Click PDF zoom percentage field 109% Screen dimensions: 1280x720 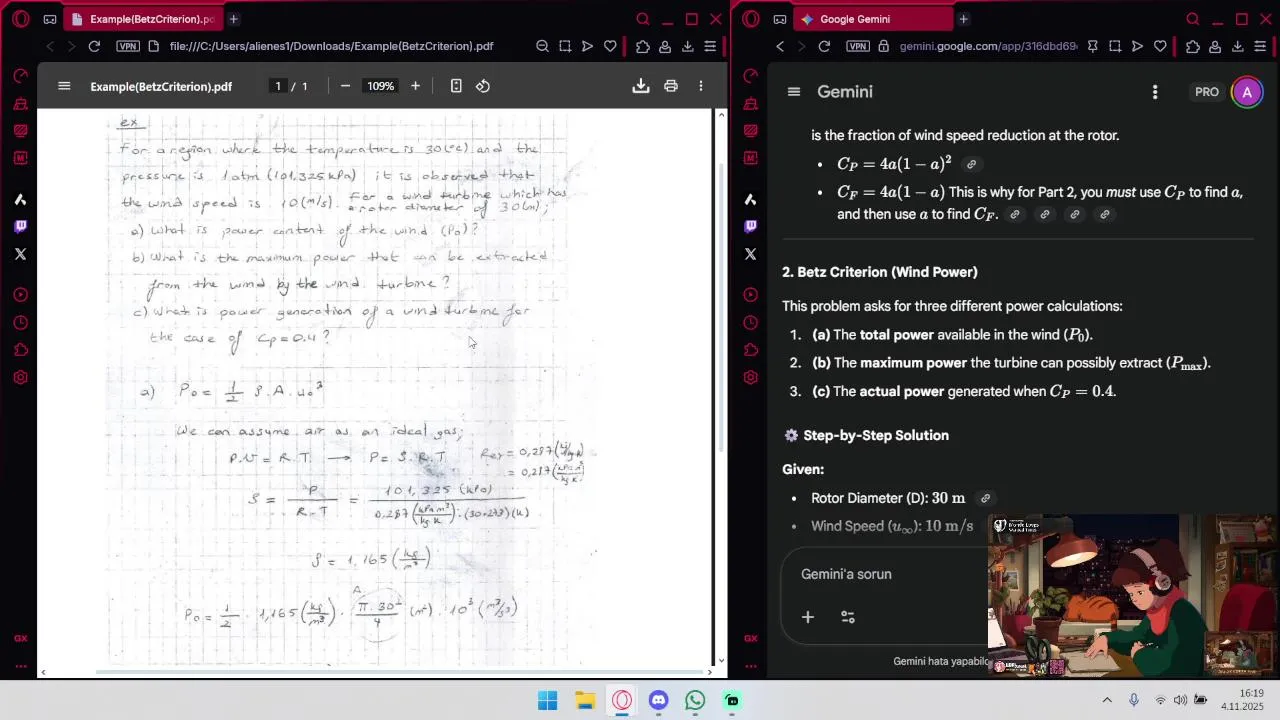380,86
